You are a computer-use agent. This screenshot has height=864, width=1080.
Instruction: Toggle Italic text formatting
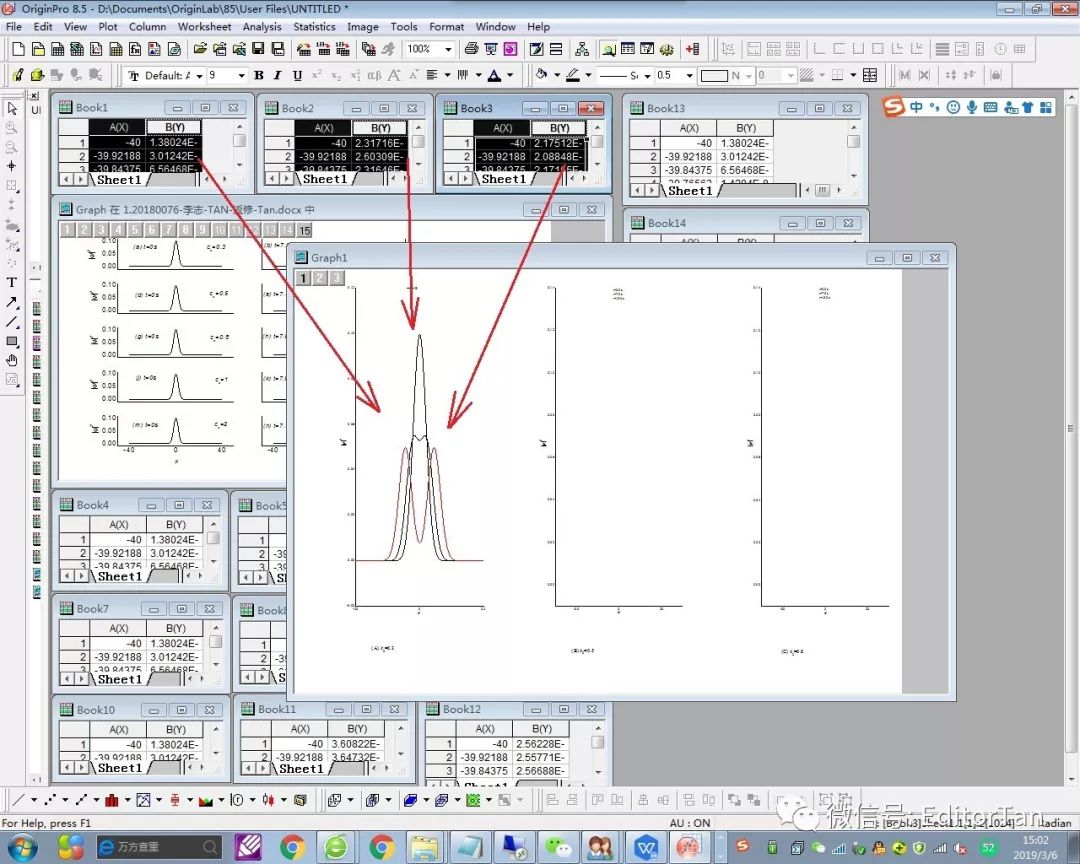click(278, 75)
